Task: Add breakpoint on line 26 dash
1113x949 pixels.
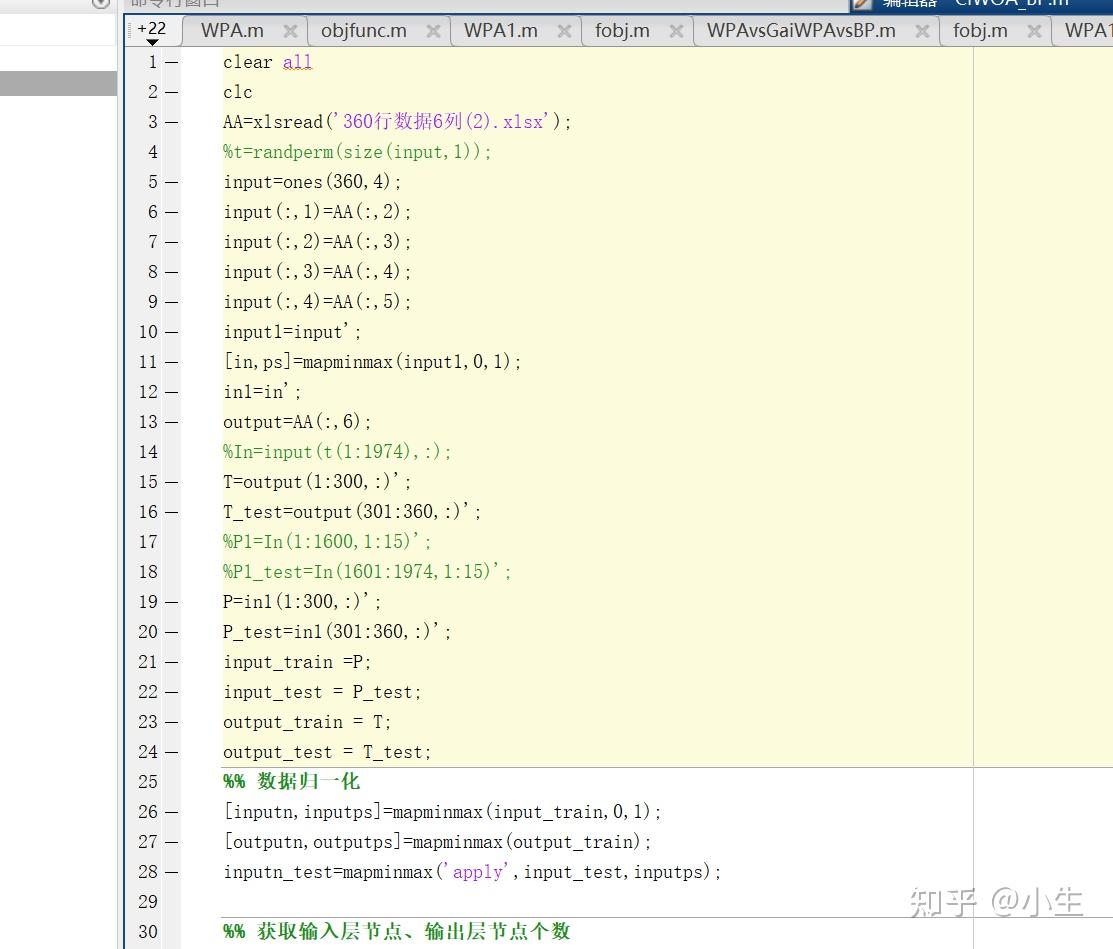Action: coord(171,812)
